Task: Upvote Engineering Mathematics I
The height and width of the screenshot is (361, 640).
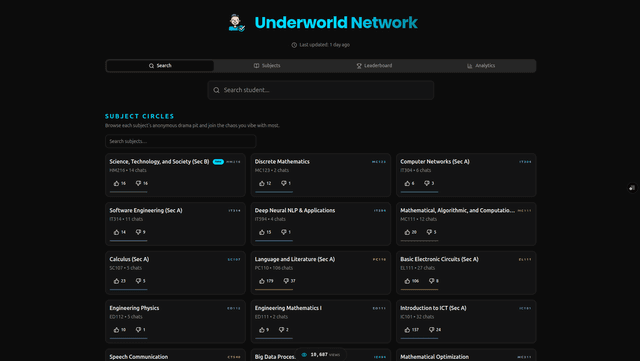Action: (x=264, y=330)
